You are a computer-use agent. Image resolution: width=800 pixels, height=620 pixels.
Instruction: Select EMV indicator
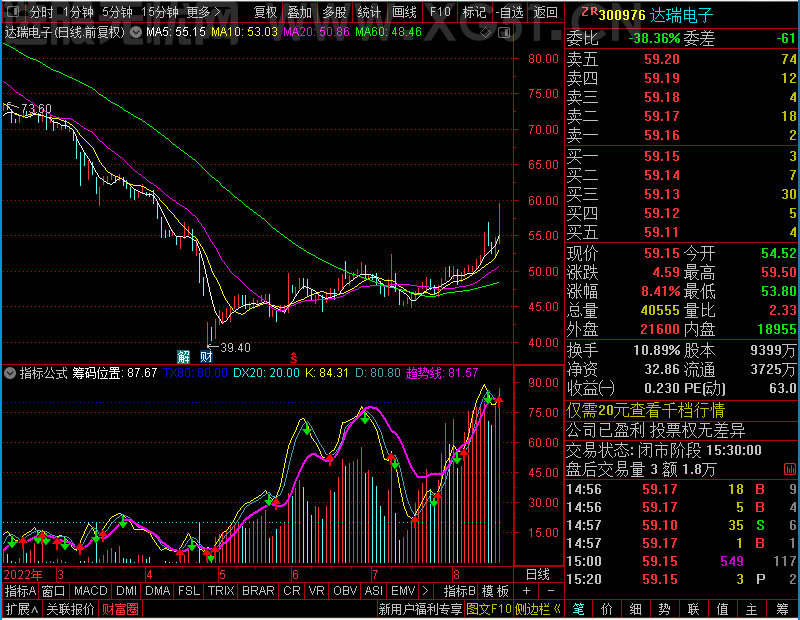(403, 591)
